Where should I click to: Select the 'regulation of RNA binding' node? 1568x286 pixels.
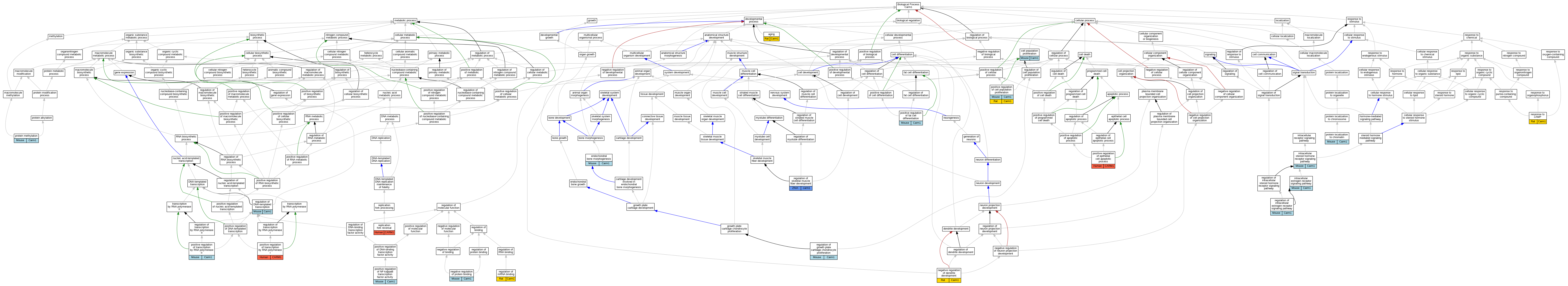(x=506, y=251)
